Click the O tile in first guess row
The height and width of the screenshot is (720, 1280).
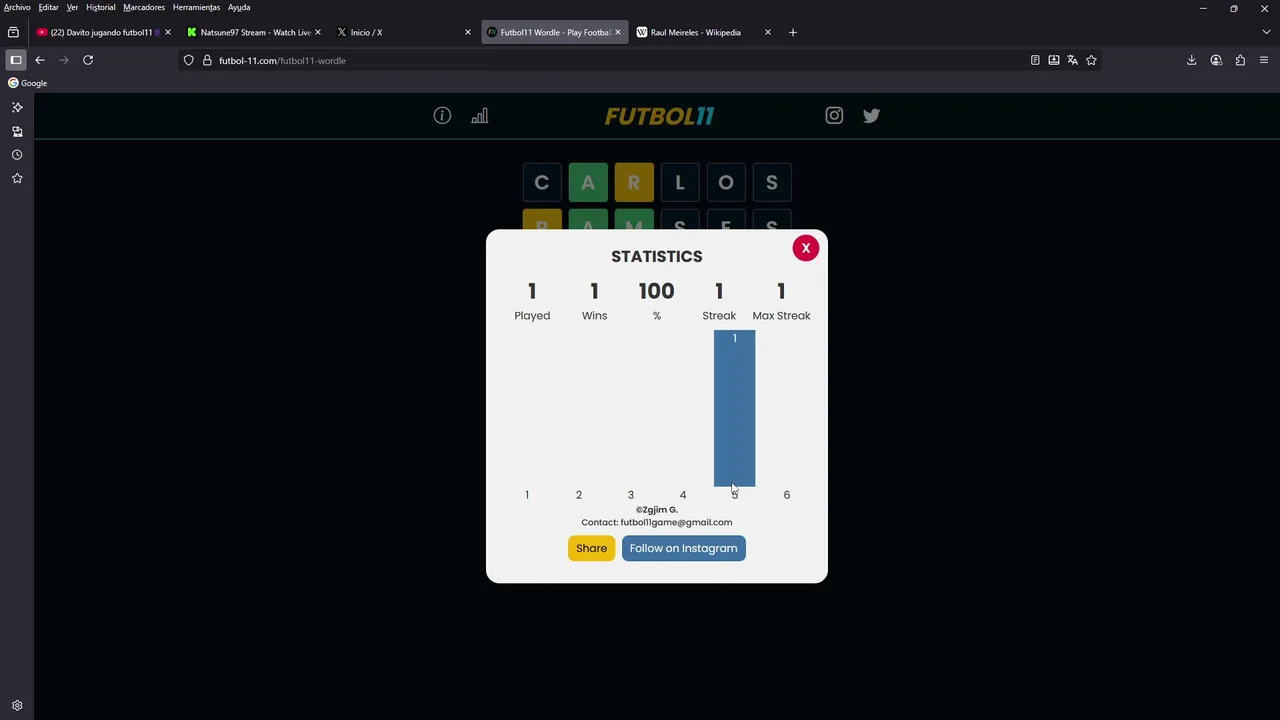tap(726, 183)
